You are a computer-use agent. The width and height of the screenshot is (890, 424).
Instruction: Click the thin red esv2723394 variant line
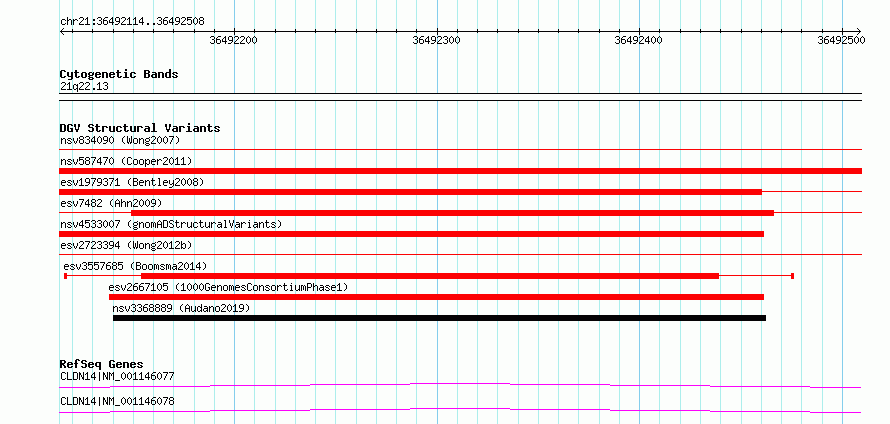[460, 255]
